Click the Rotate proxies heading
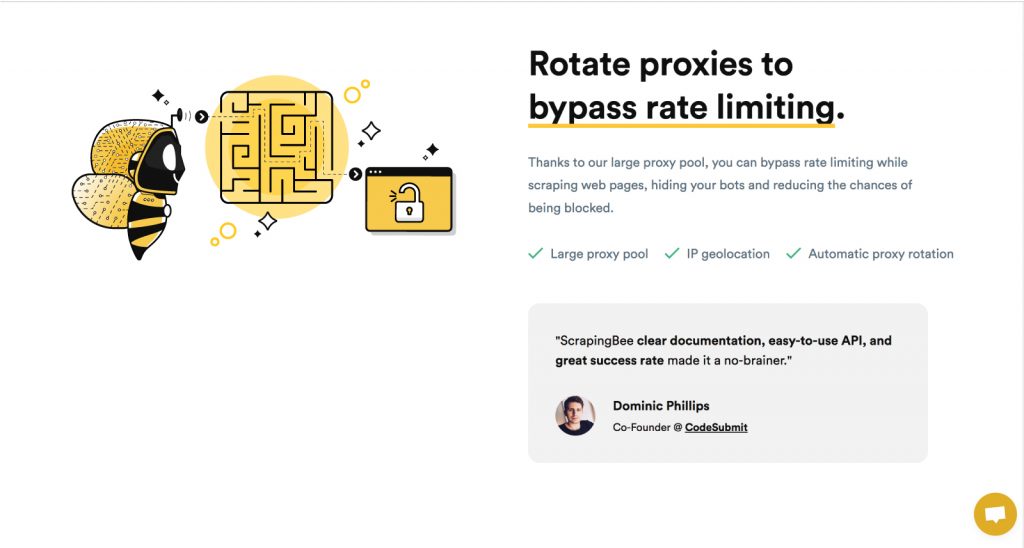 point(661,65)
